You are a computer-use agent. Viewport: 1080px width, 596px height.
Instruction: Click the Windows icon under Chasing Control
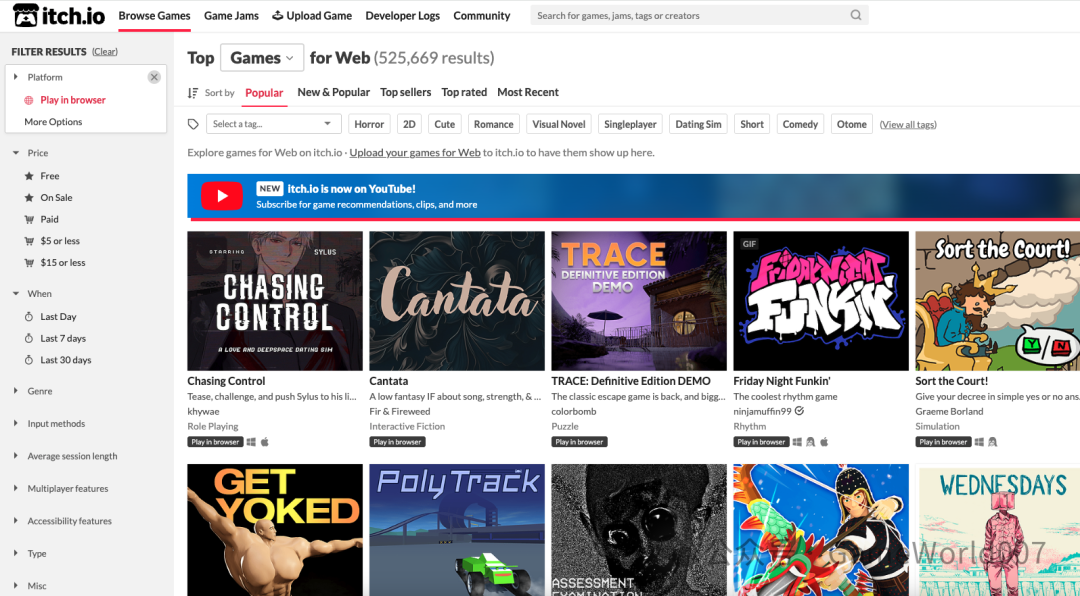coord(251,442)
